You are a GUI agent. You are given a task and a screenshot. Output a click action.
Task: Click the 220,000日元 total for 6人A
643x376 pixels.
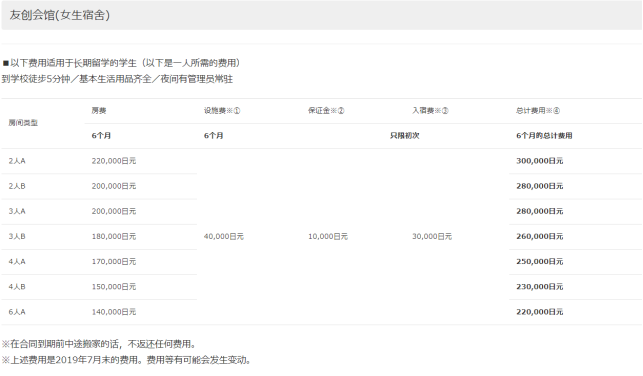click(539, 312)
